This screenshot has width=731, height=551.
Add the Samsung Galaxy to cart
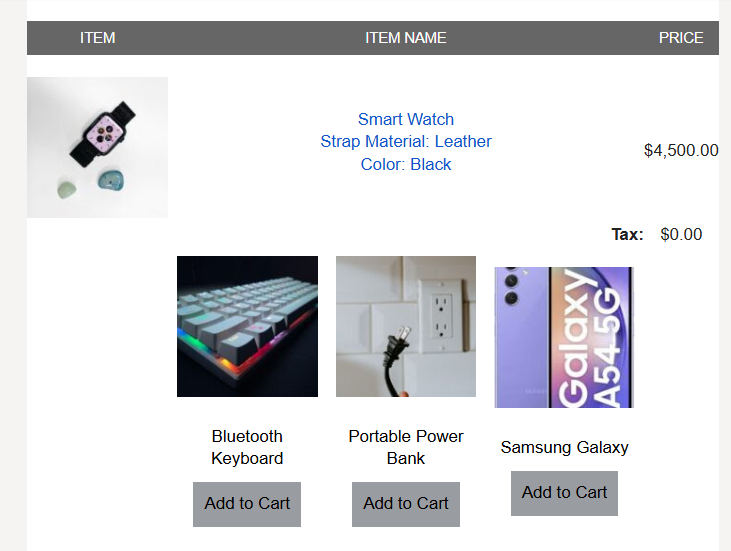(x=564, y=493)
